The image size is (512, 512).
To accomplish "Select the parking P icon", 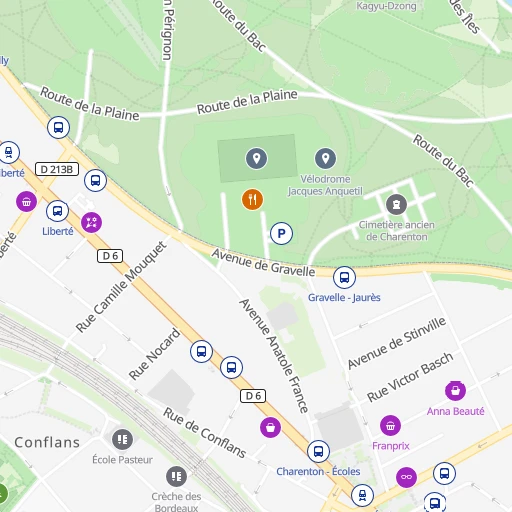I will [281, 233].
